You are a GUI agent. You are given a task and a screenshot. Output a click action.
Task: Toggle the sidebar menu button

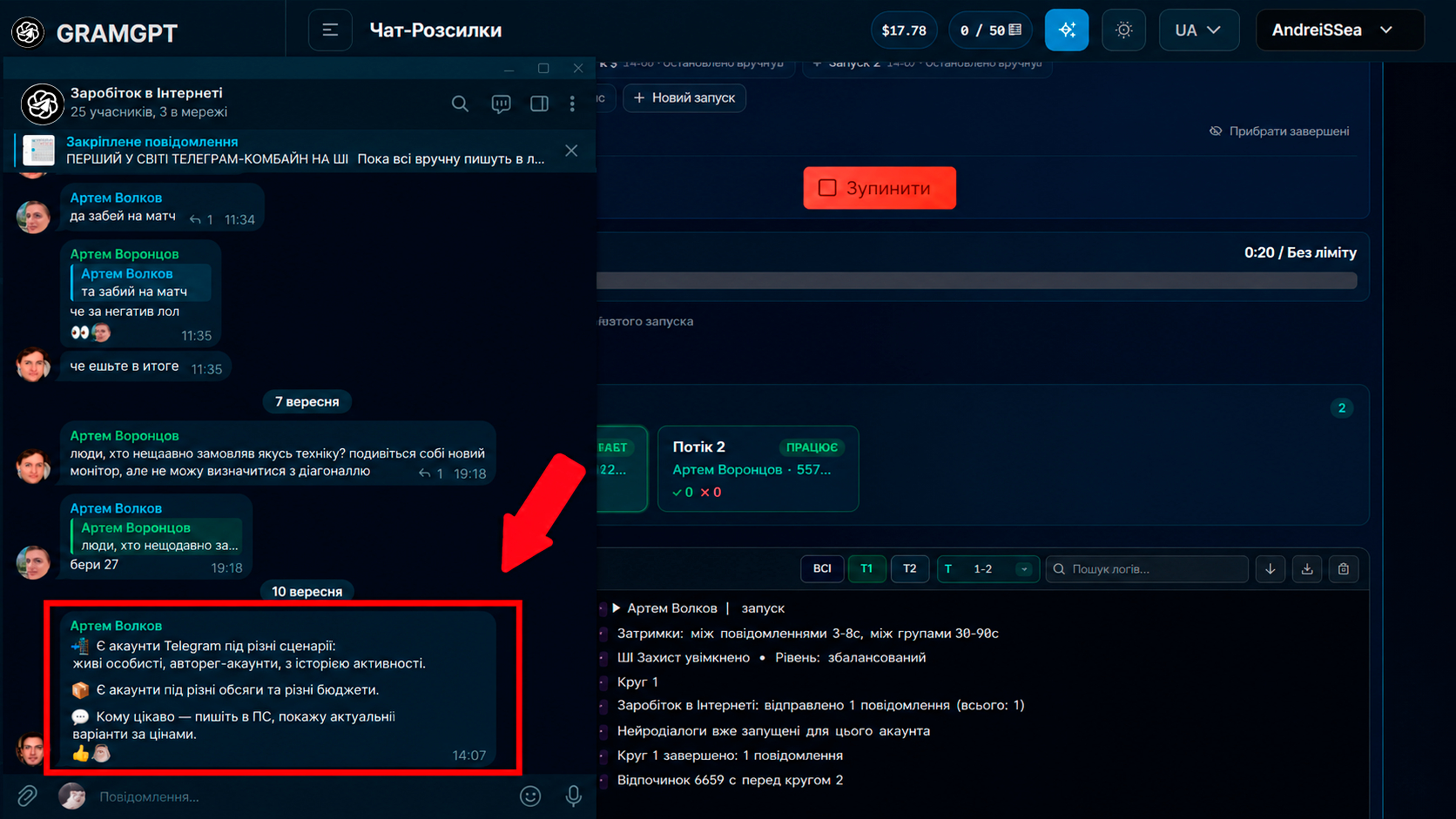[330, 30]
